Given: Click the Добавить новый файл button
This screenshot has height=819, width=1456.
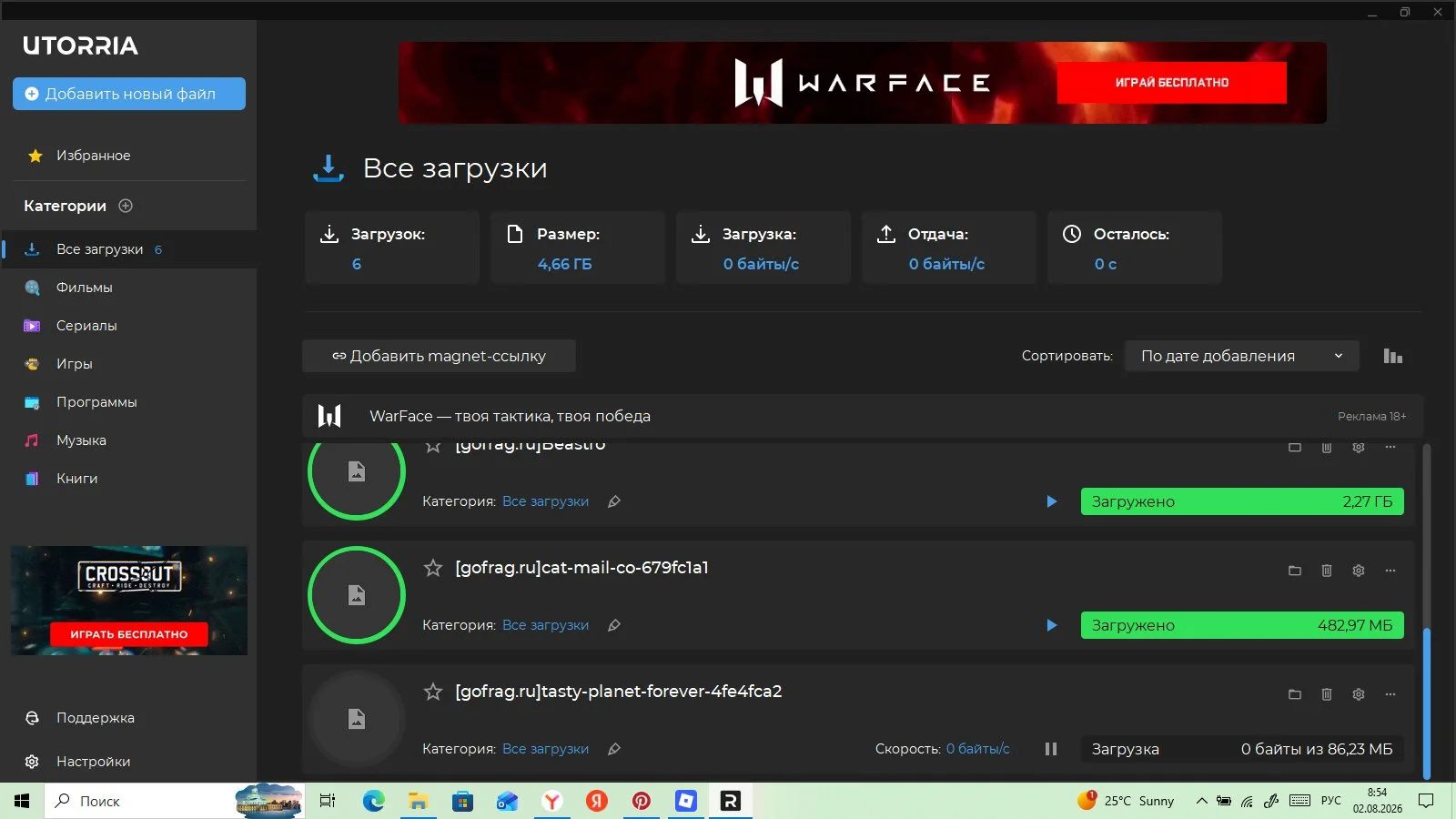Looking at the screenshot, I should [129, 94].
